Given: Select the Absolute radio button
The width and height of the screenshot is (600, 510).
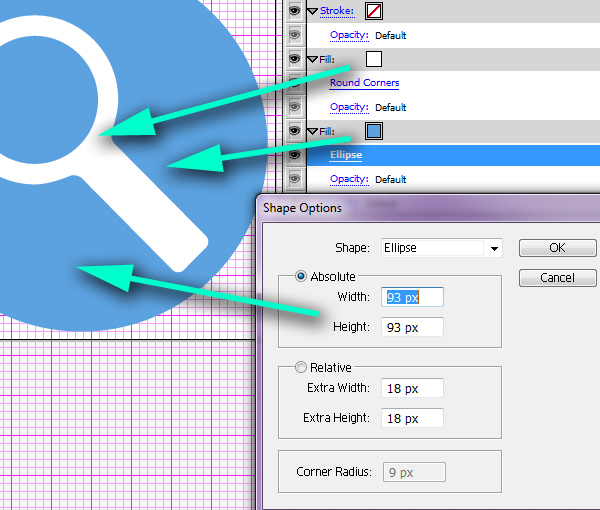Looking at the screenshot, I should [301, 276].
